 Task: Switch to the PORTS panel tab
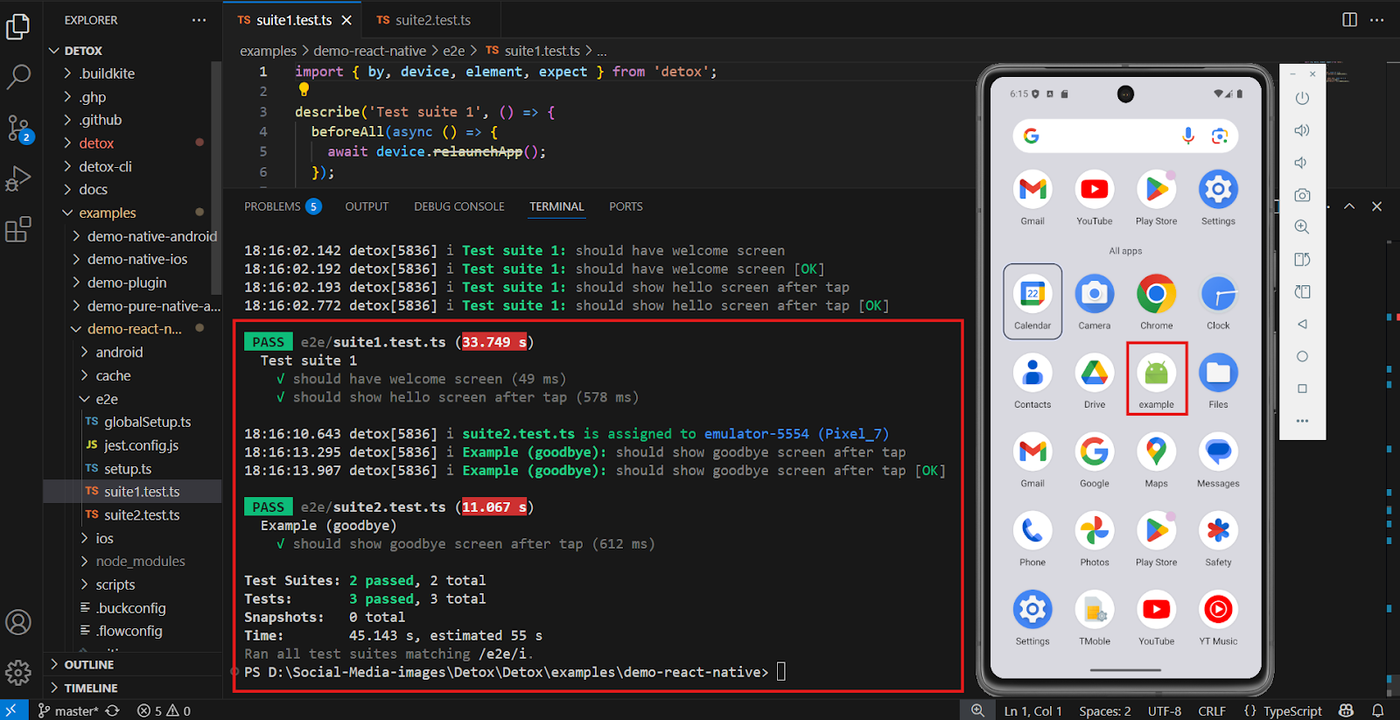(x=626, y=206)
